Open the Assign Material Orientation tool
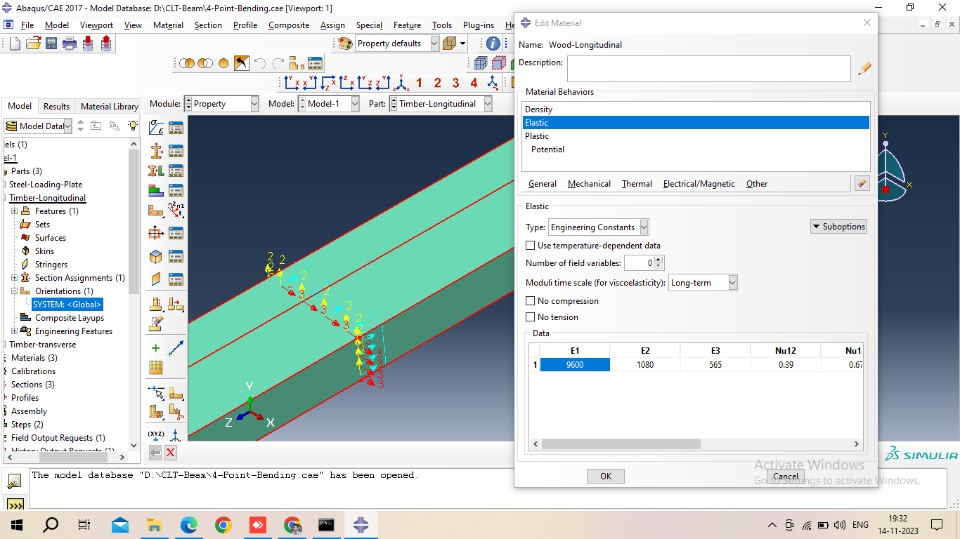 pyautogui.click(x=156, y=211)
